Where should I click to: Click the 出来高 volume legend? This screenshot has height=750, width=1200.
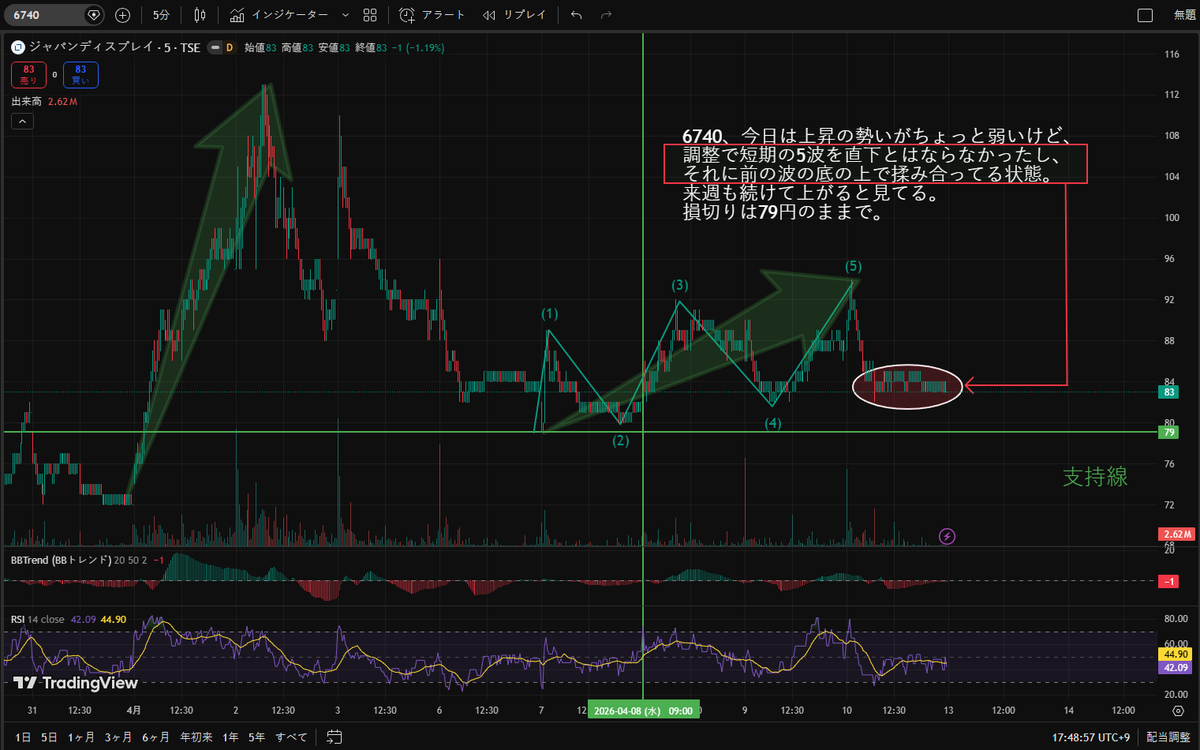pos(44,101)
